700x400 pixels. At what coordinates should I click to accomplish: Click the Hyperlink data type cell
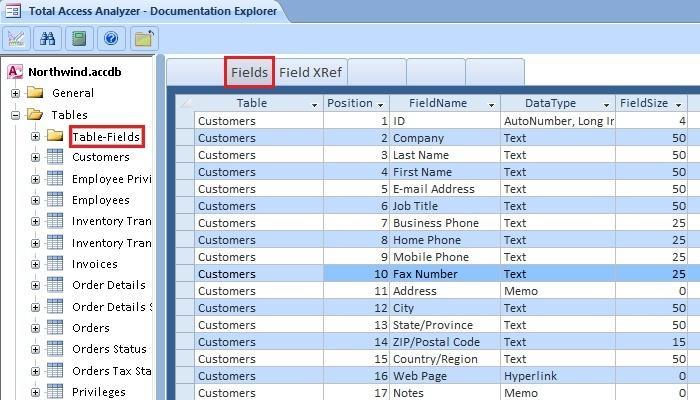pos(558,376)
